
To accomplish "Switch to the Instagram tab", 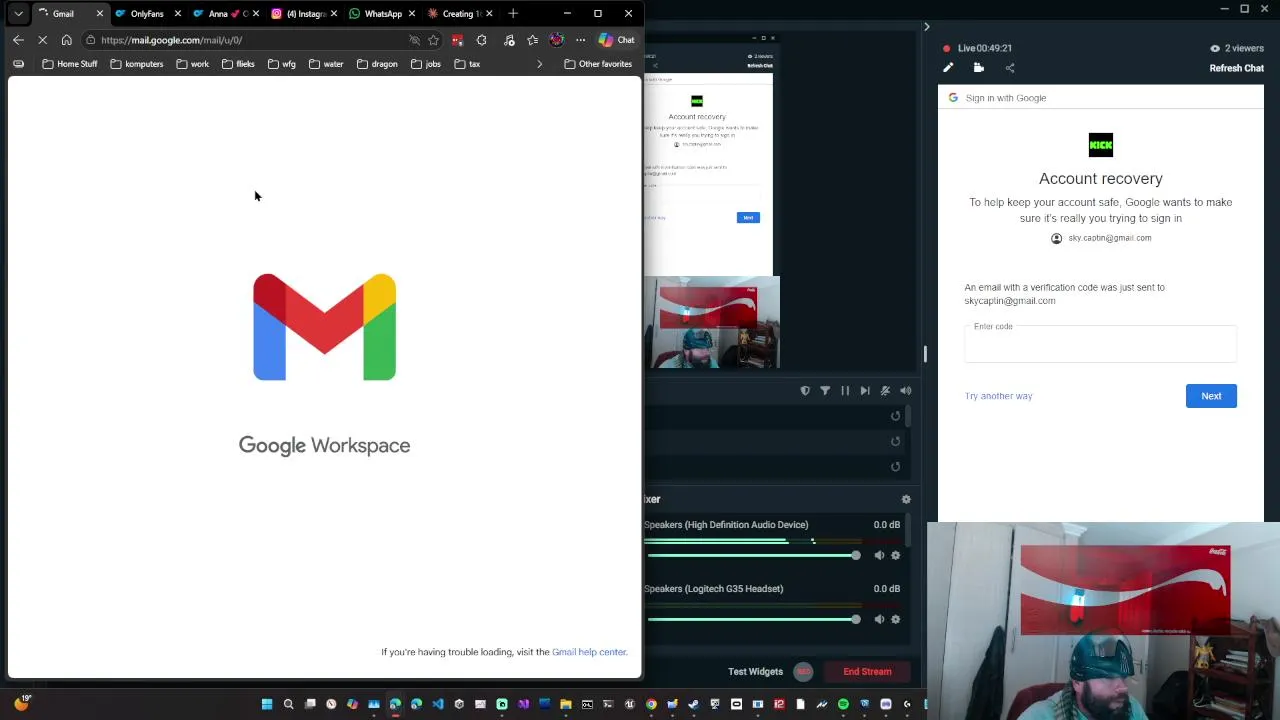I will click(x=304, y=14).
